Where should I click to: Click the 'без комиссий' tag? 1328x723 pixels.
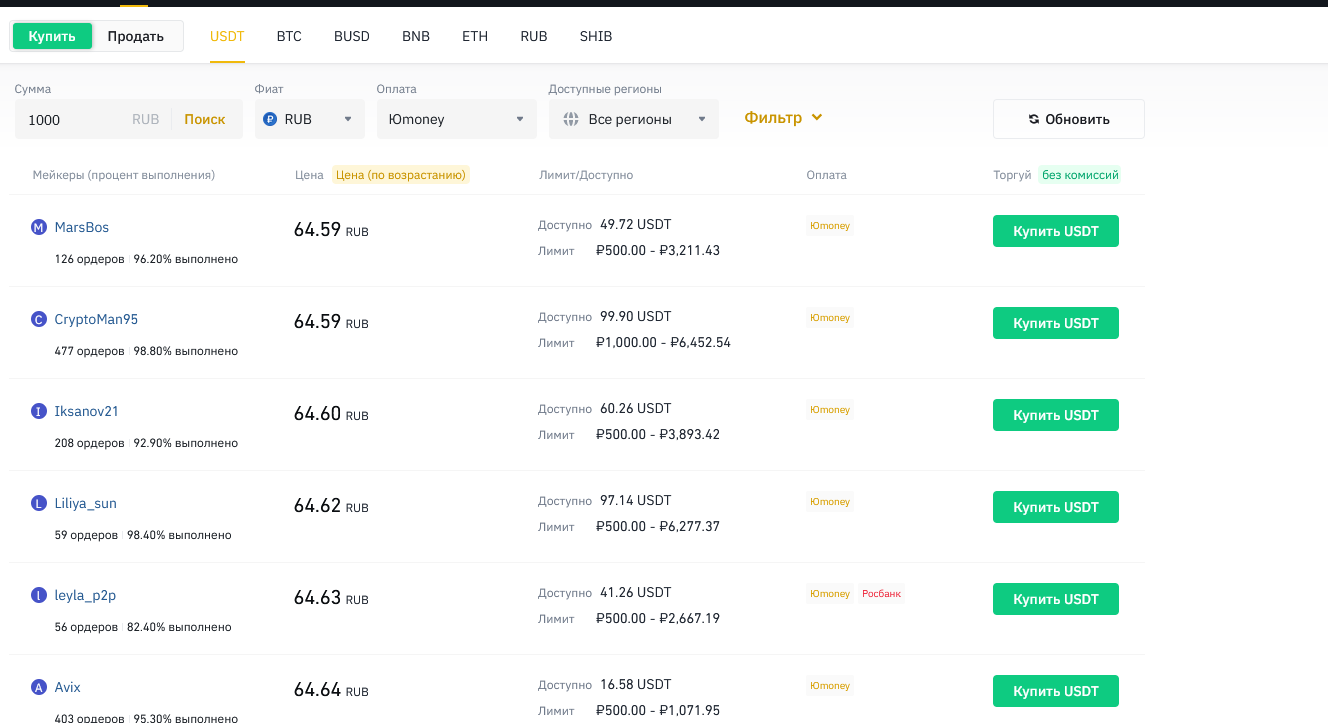coord(1080,175)
